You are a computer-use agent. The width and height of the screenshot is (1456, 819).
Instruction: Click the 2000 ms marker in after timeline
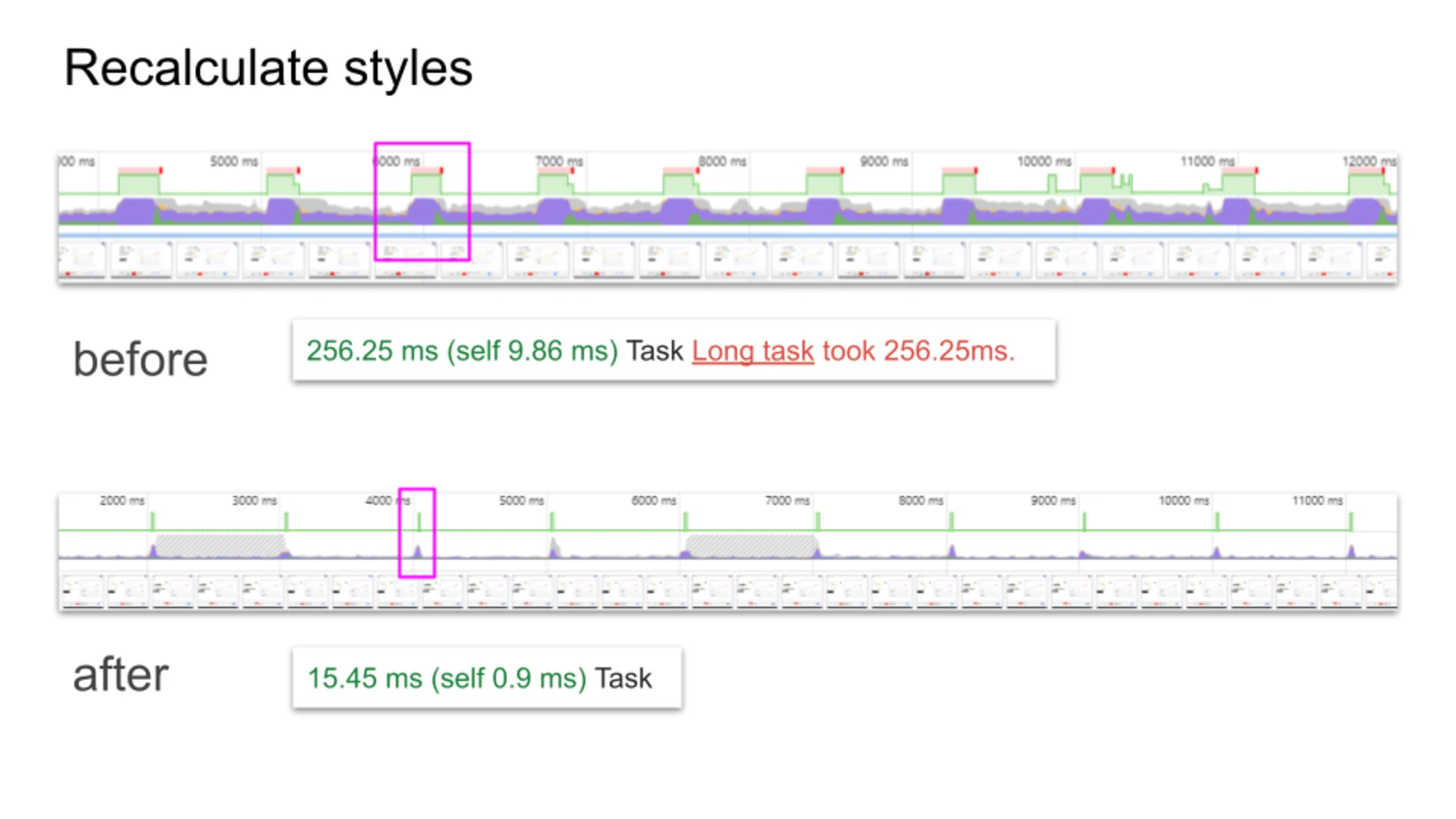coord(121,500)
